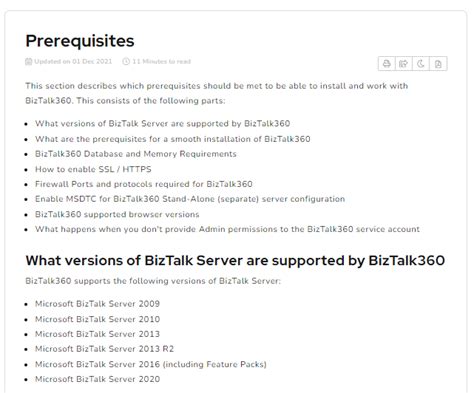Open the smooth installation prerequisites link
The width and height of the screenshot is (474, 393).
click(173, 139)
